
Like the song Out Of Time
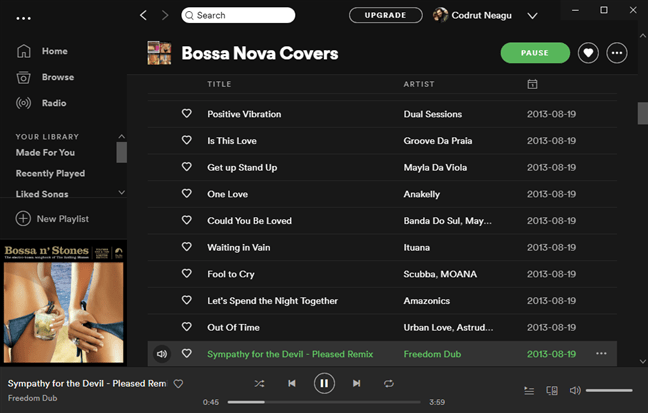pos(187,327)
